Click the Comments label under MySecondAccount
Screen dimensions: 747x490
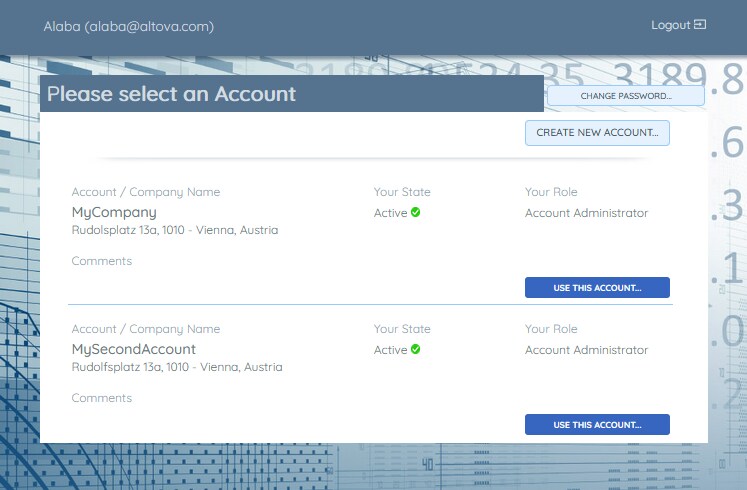click(101, 398)
